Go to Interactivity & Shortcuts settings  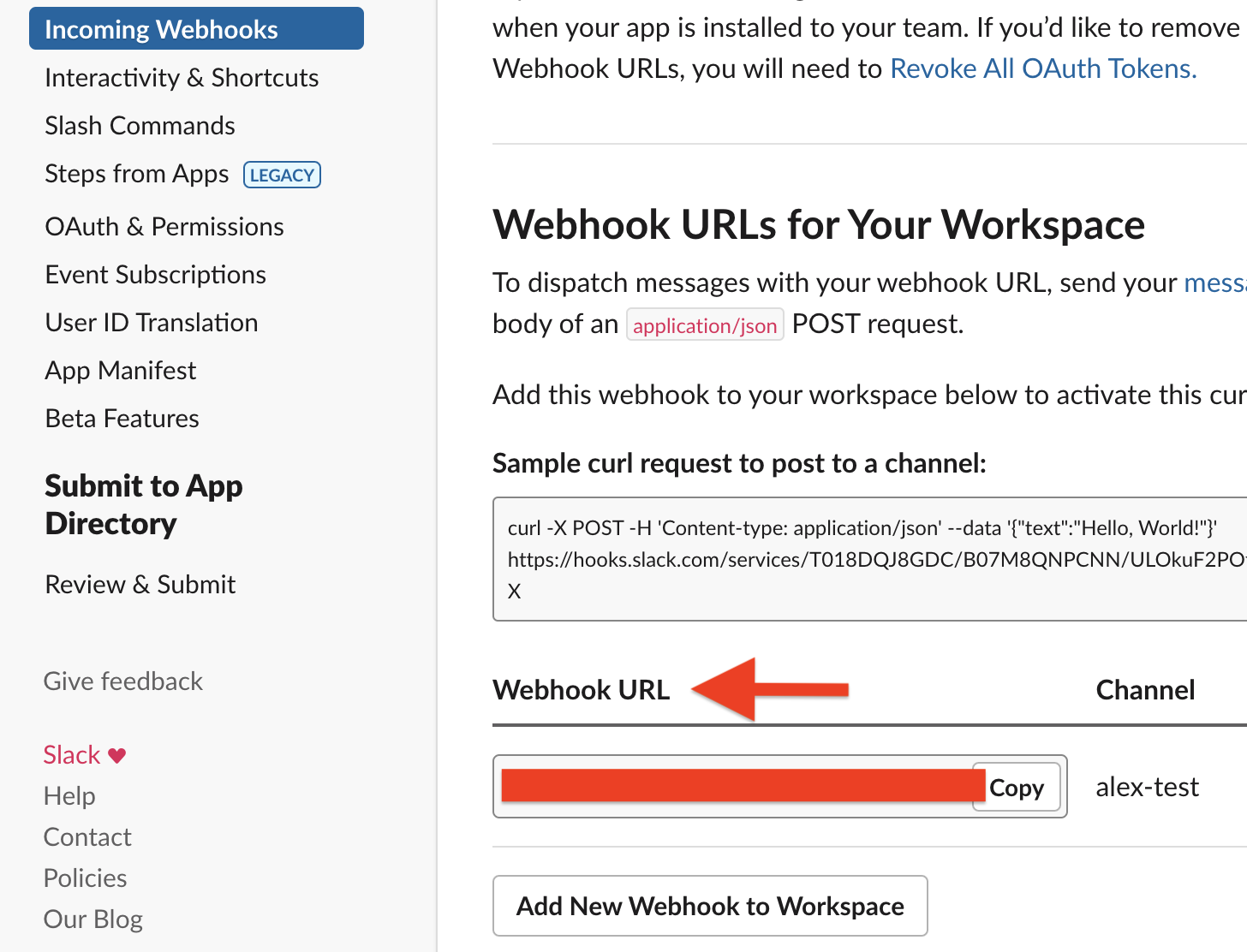click(x=182, y=77)
